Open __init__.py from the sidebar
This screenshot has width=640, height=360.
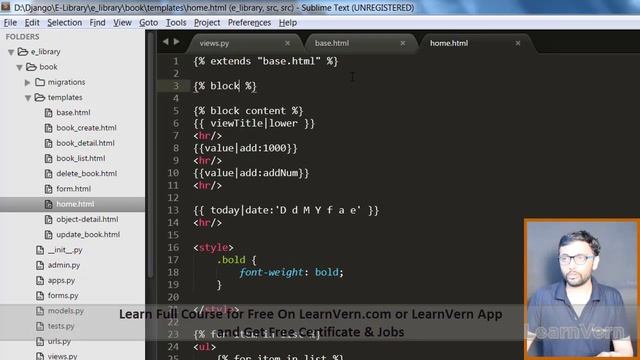[x=65, y=250]
